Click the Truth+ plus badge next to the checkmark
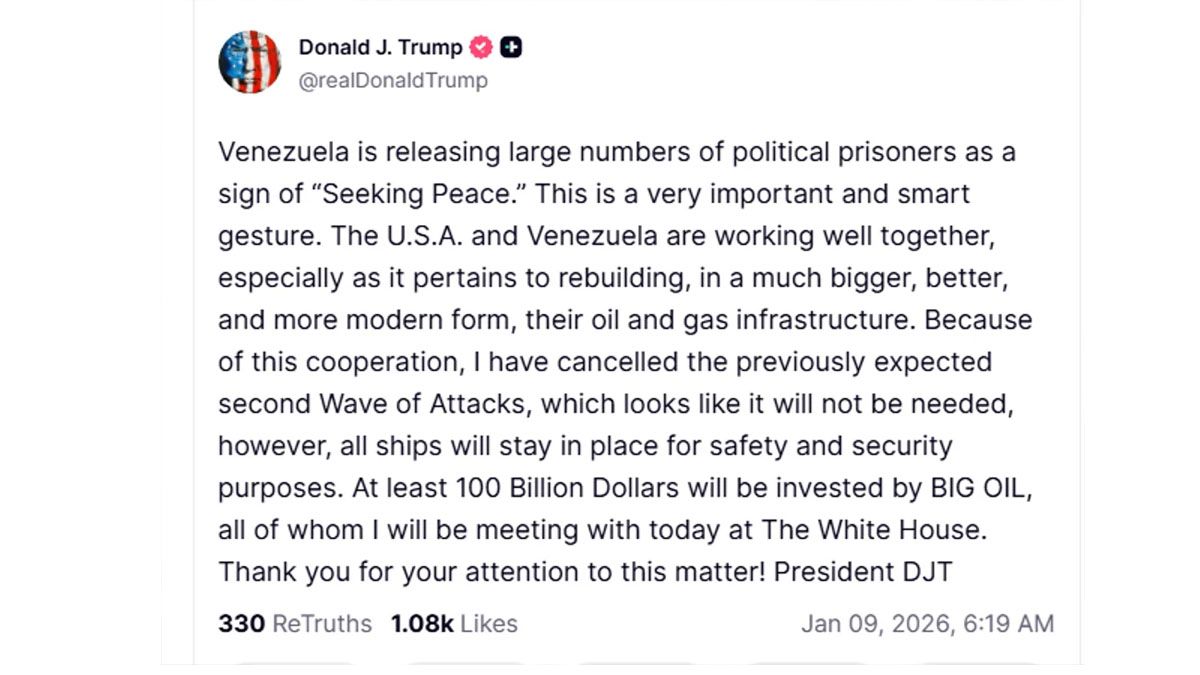The image size is (1200, 675). (x=511, y=46)
